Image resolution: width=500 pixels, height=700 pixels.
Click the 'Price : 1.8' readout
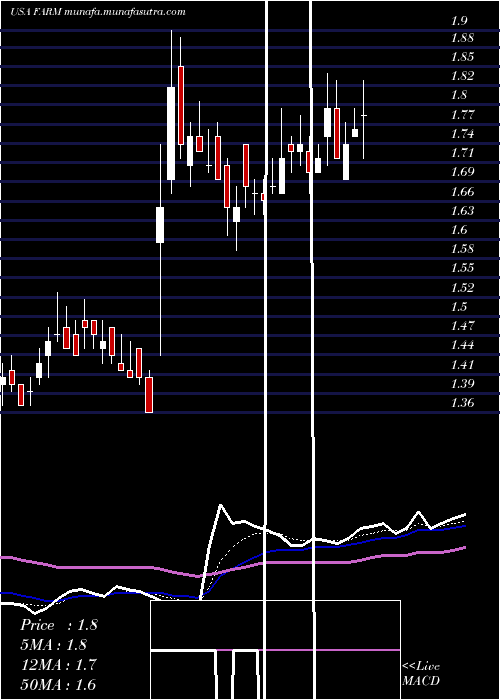(58, 625)
